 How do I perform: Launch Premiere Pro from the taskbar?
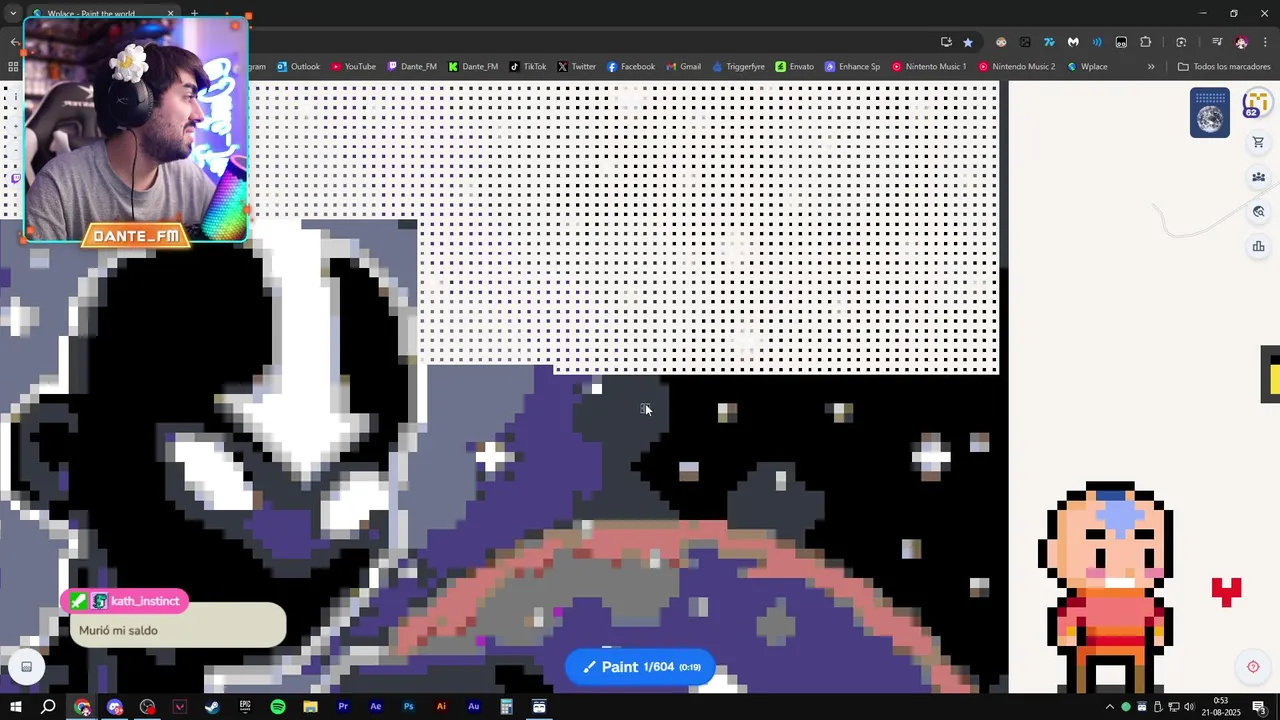[x=343, y=707]
